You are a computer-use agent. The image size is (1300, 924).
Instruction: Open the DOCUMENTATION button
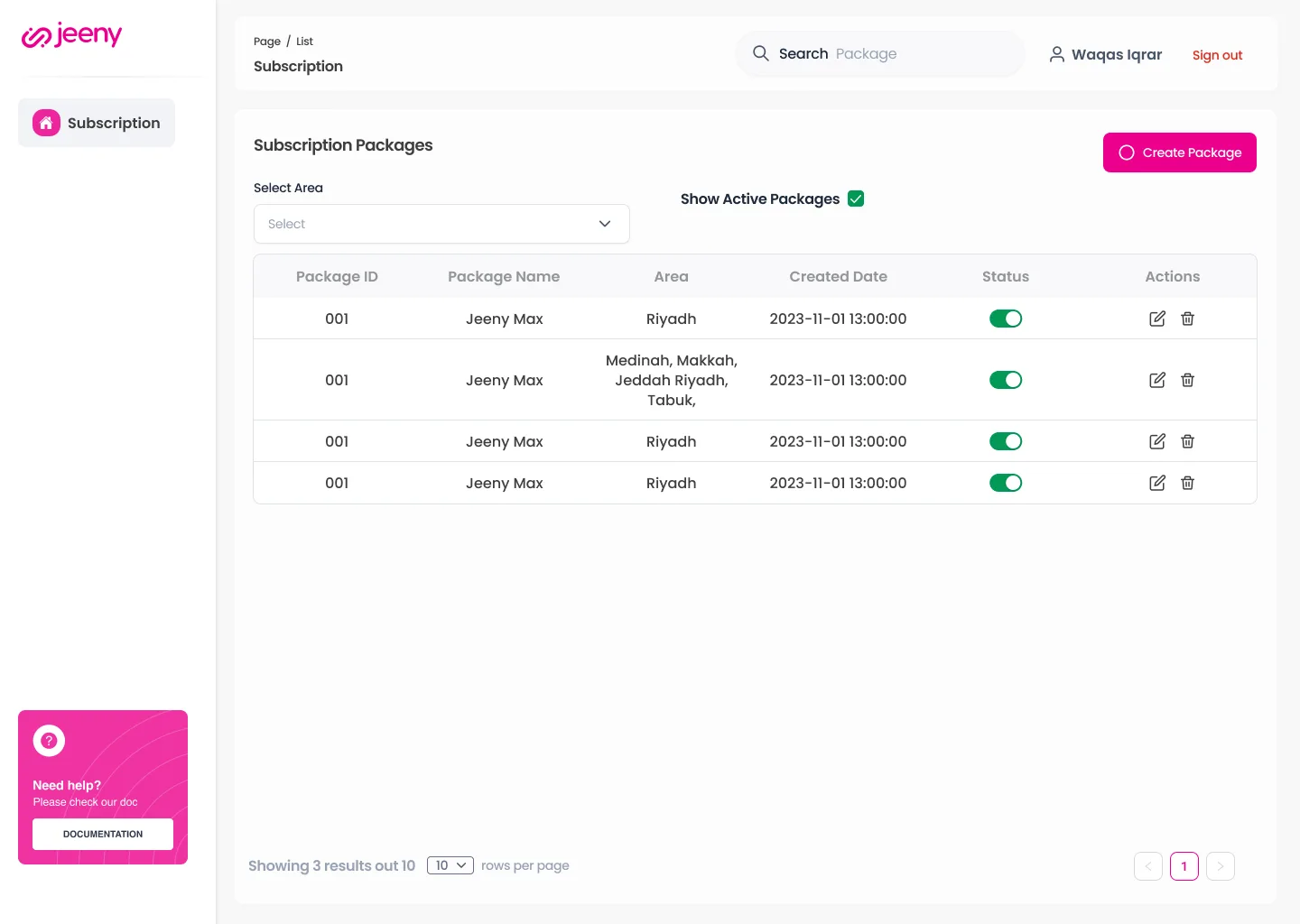[103, 834]
